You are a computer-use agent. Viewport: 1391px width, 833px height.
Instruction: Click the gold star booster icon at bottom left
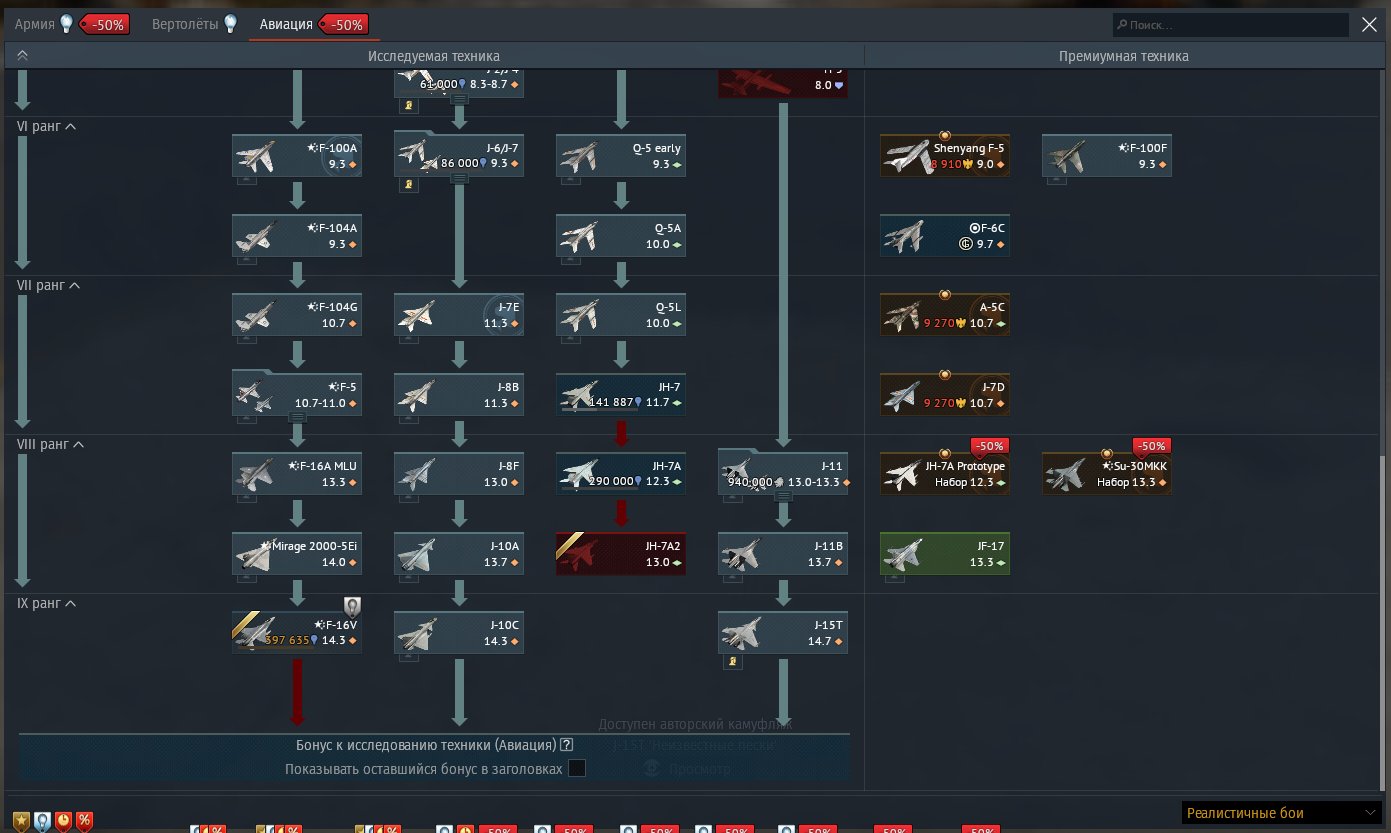point(21,821)
